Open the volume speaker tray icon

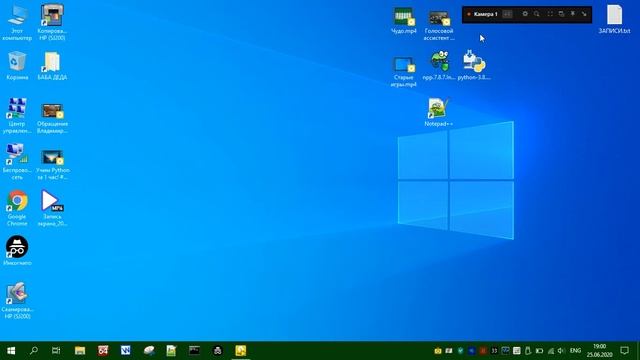(x=561, y=351)
